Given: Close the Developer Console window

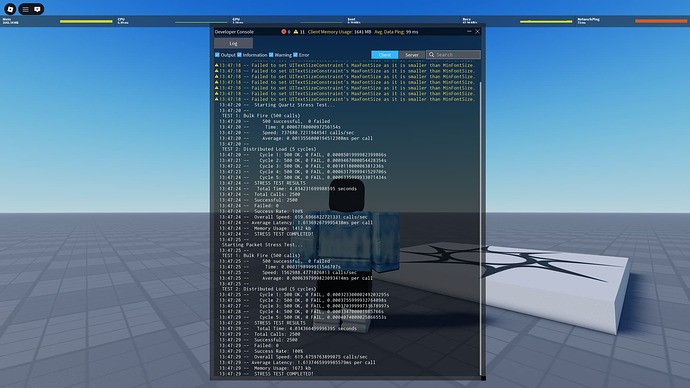Looking at the screenshot, I should pyautogui.click(x=477, y=32).
